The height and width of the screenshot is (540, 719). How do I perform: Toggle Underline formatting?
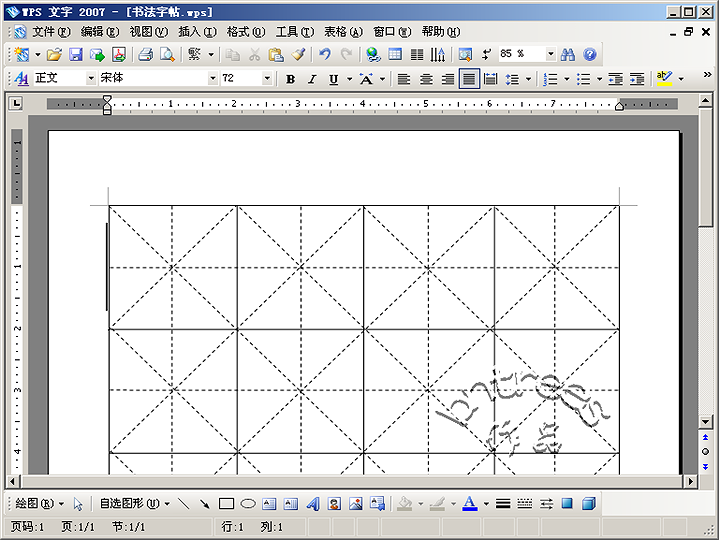[x=334, y=79]
